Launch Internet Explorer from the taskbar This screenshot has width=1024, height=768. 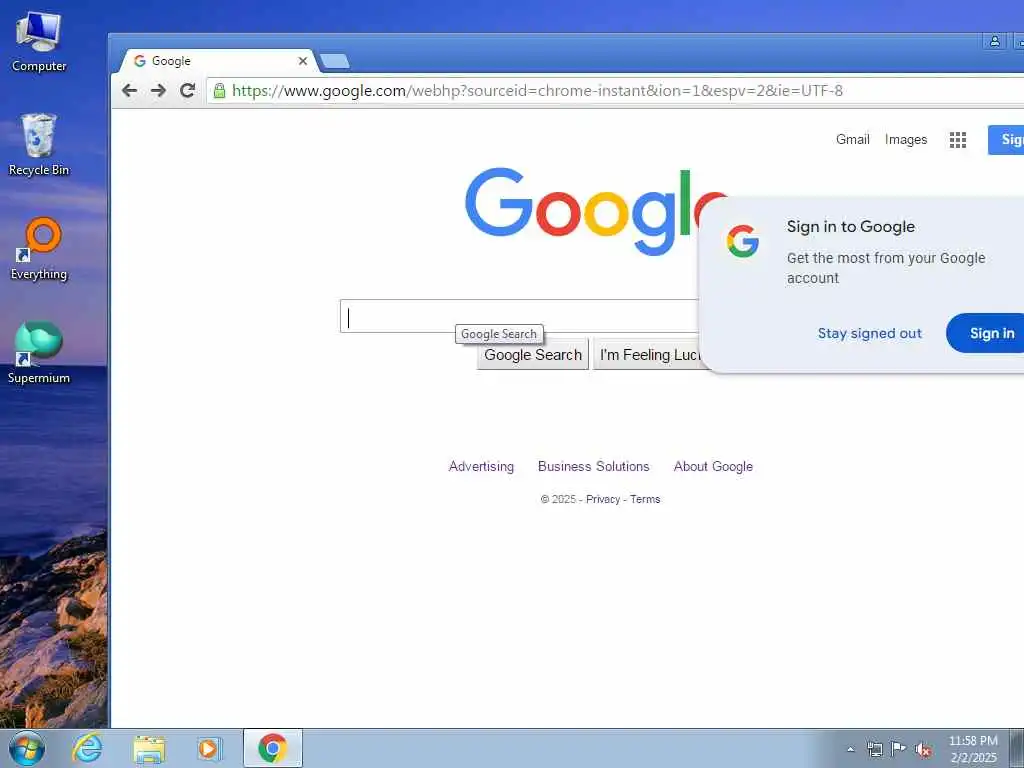coord(87,748)
